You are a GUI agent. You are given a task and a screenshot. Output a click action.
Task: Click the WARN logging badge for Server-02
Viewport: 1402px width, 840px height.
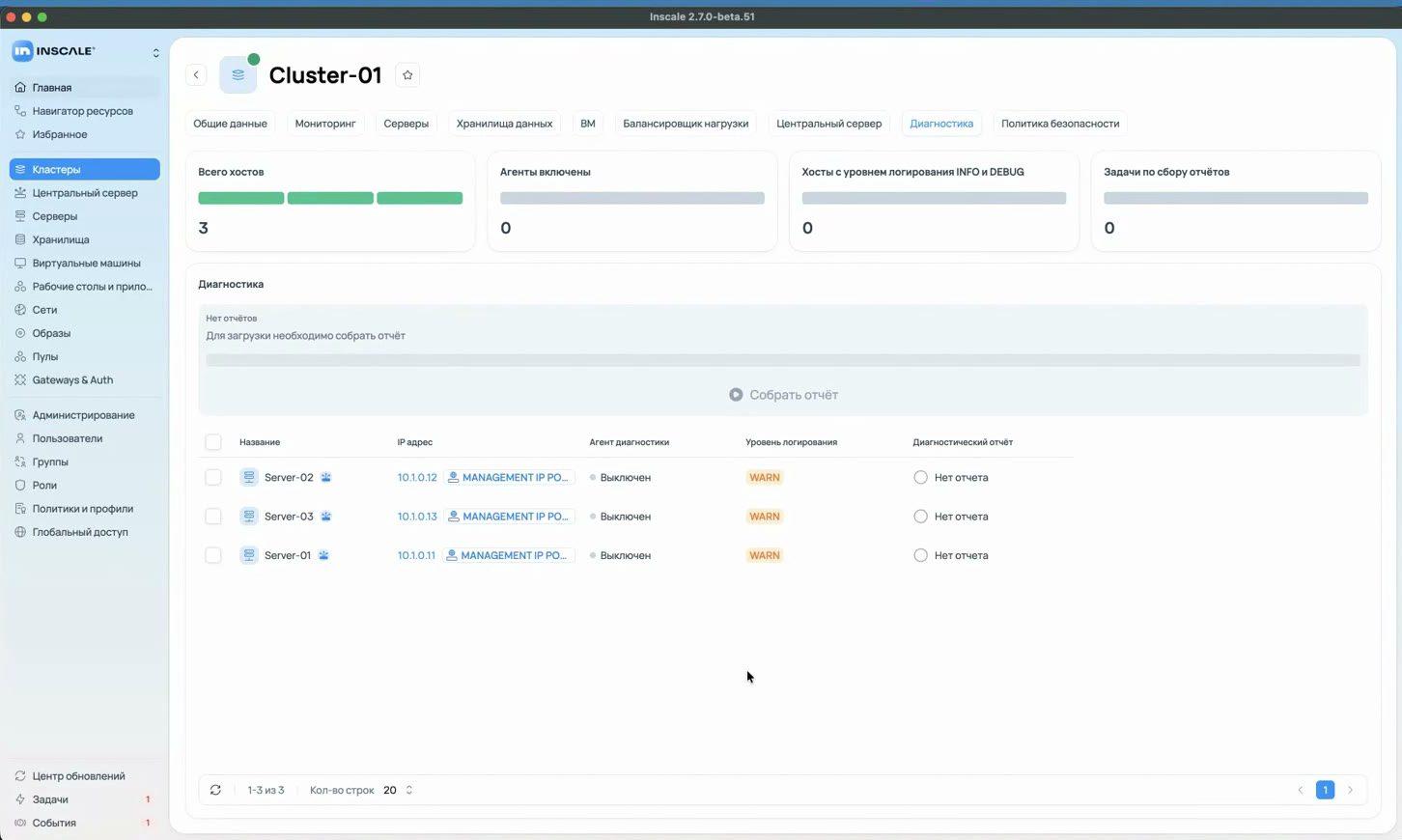click(x=765, y=477)
